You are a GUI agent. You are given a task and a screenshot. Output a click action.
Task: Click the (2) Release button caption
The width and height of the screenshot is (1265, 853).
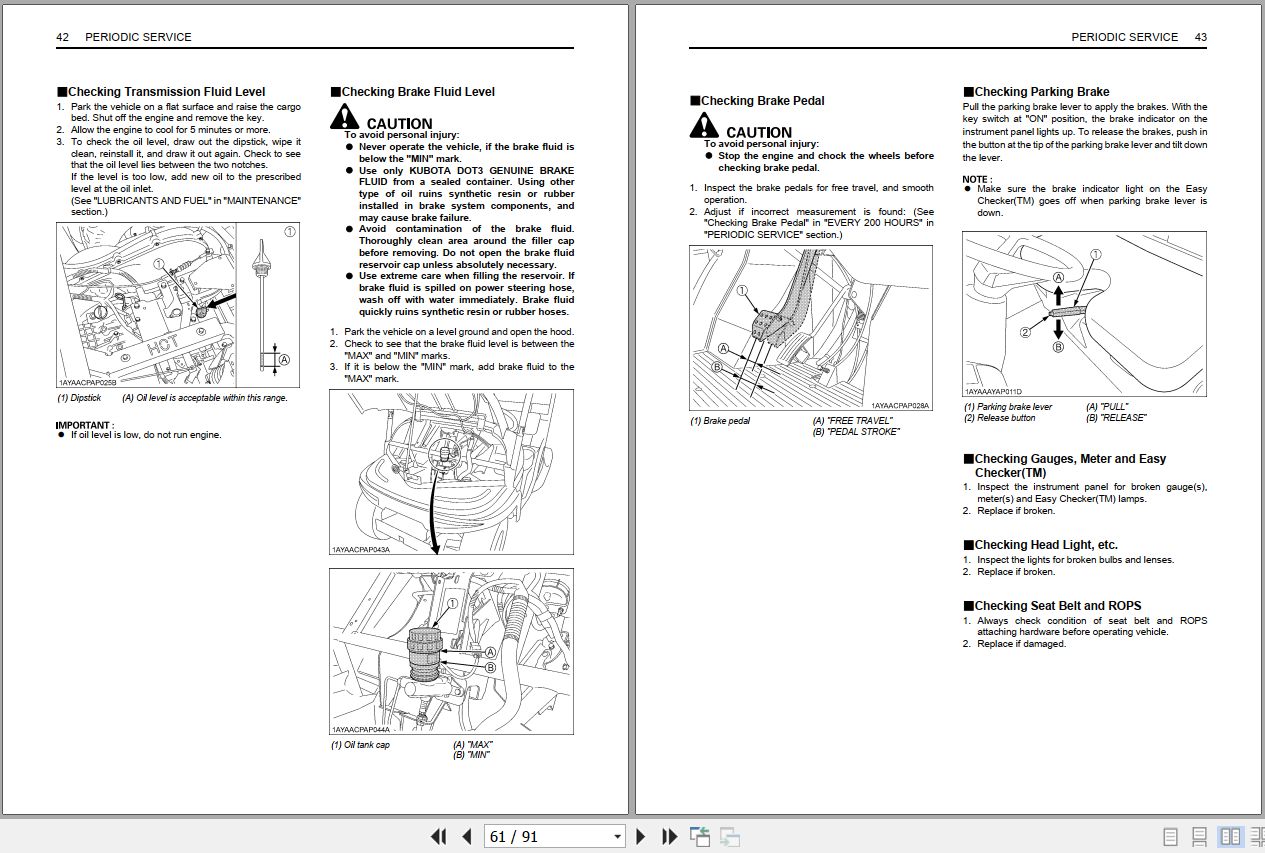[x=1000, y=418]
